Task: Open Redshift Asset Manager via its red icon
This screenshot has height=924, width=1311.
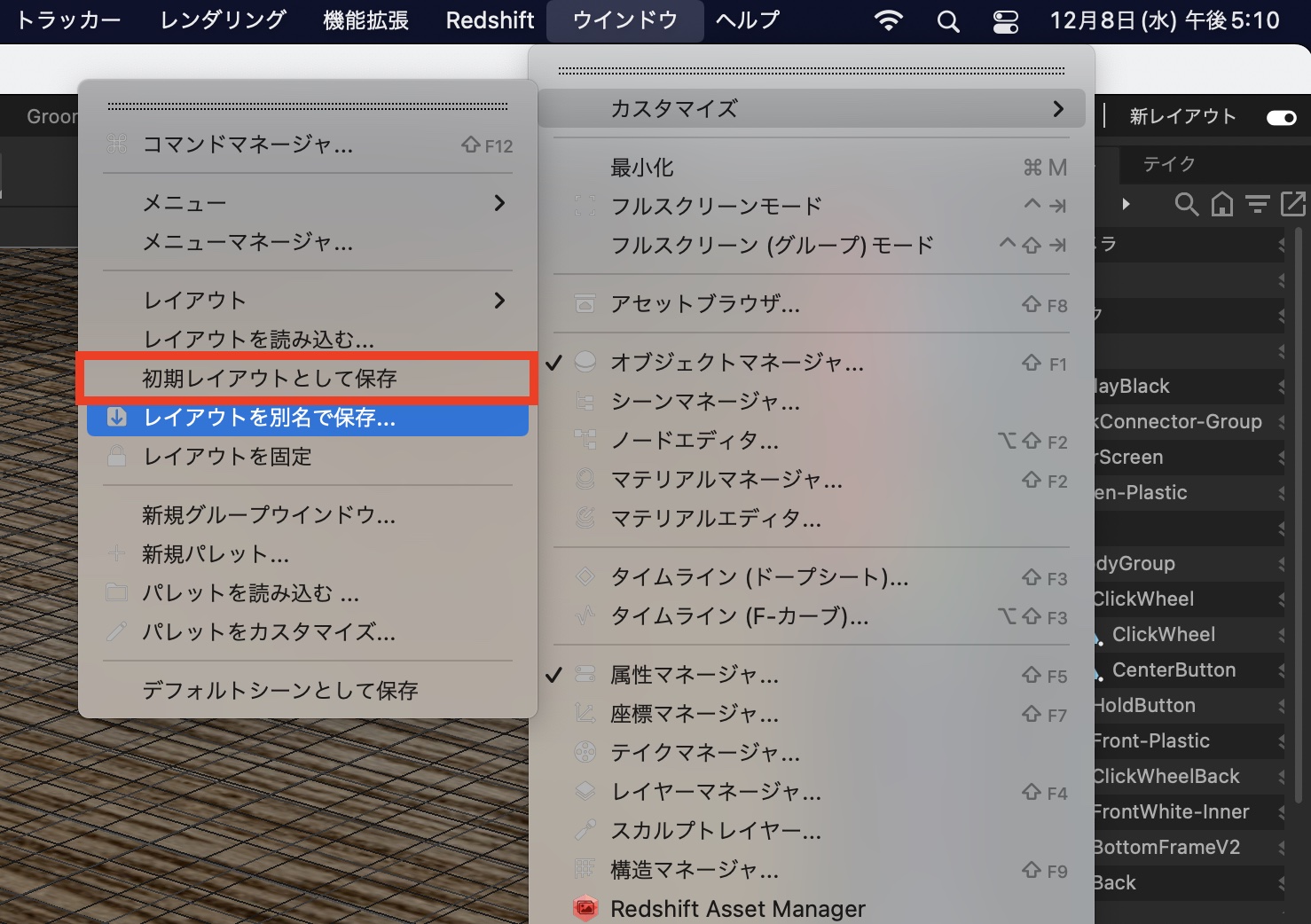Action: pos(585,908)
